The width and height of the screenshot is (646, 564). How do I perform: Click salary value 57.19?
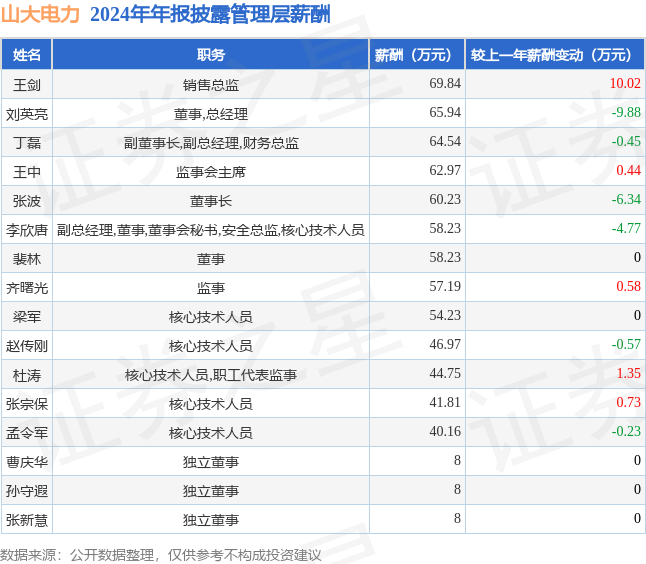pyautogui.click(x=445, y=286)
